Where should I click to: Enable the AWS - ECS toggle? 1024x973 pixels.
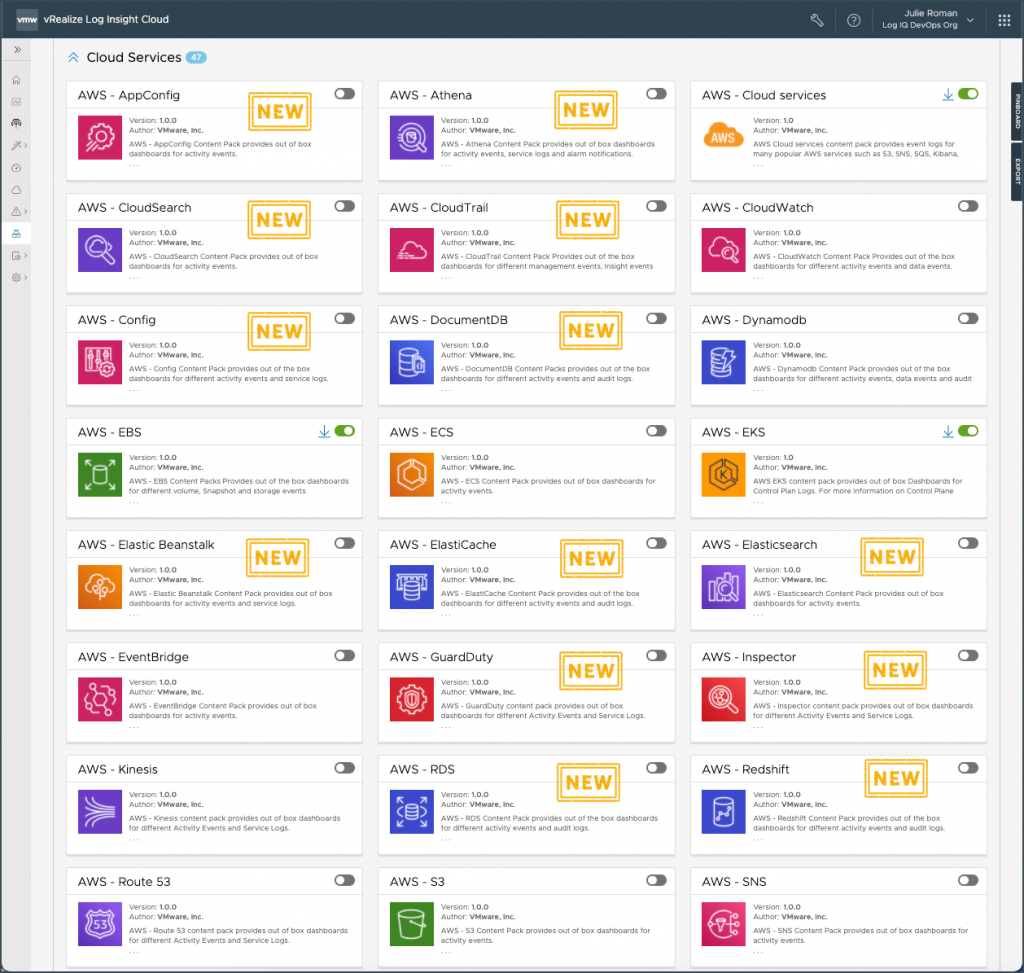pyautogui.click(x=656, y=431)
